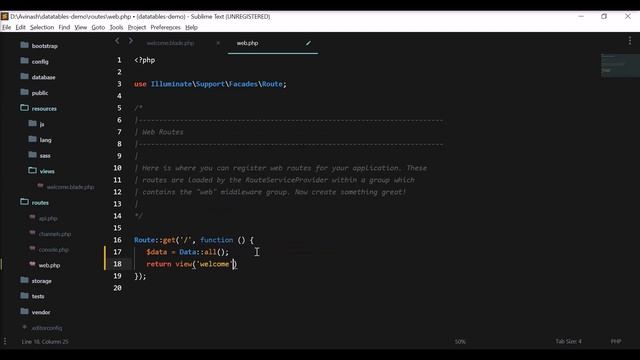Image resolution: width=640 pixels, height=360 pixels.
Task: Click line number 16 in gutter
Action: 118,240
